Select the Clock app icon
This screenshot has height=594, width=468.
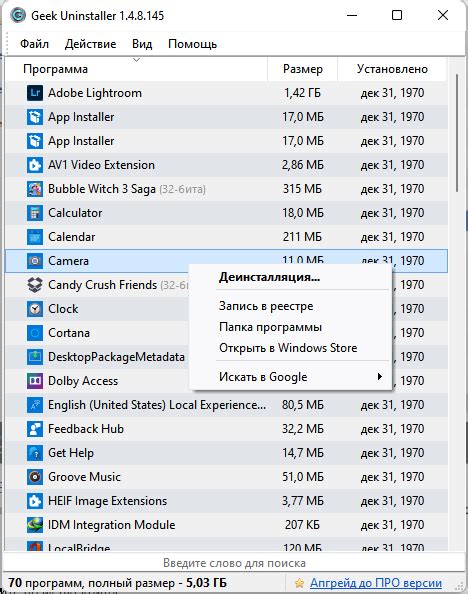click(x=35, y=309)
